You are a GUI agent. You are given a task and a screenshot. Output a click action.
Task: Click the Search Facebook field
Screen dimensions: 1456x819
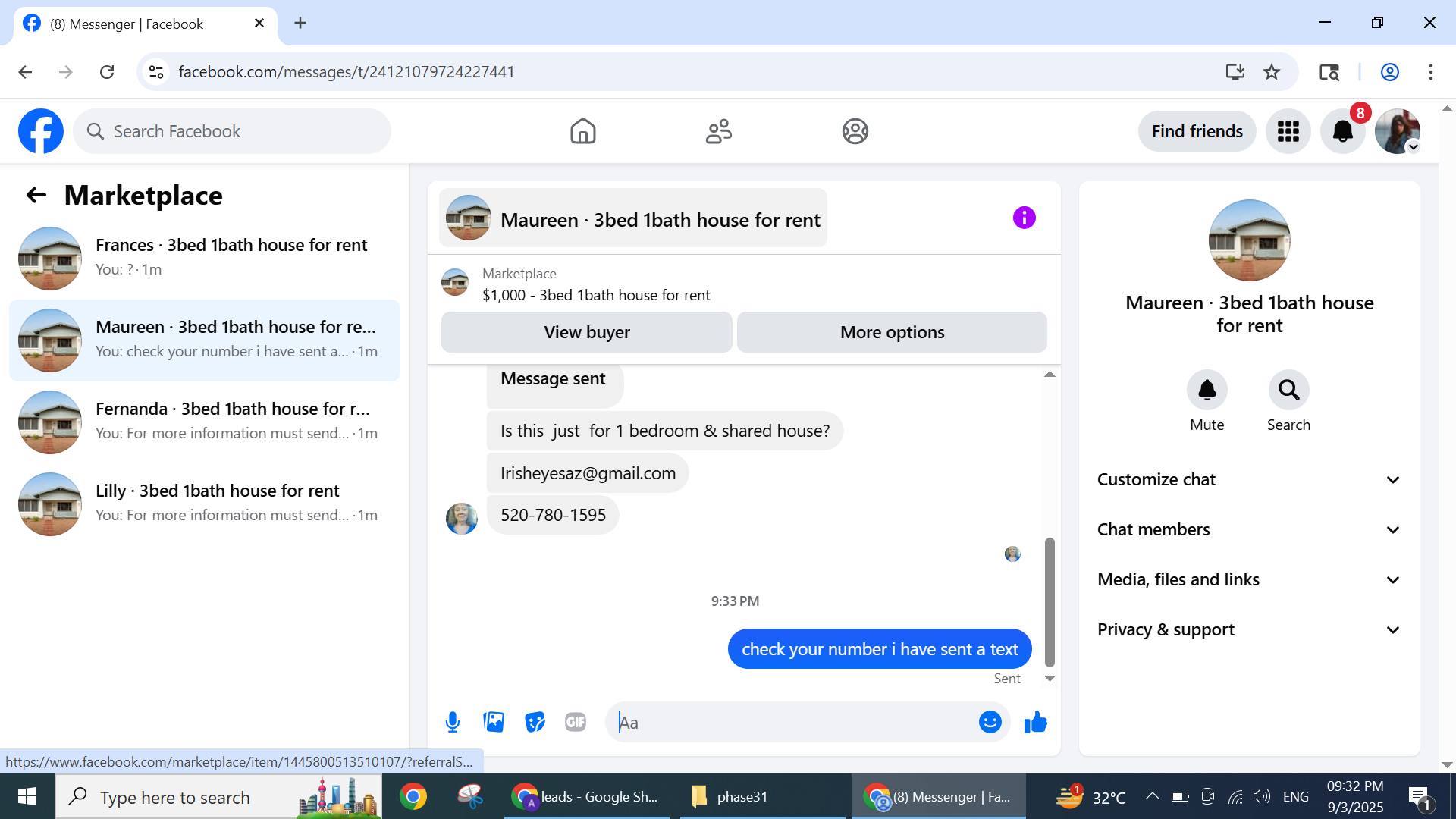(232, 131)
